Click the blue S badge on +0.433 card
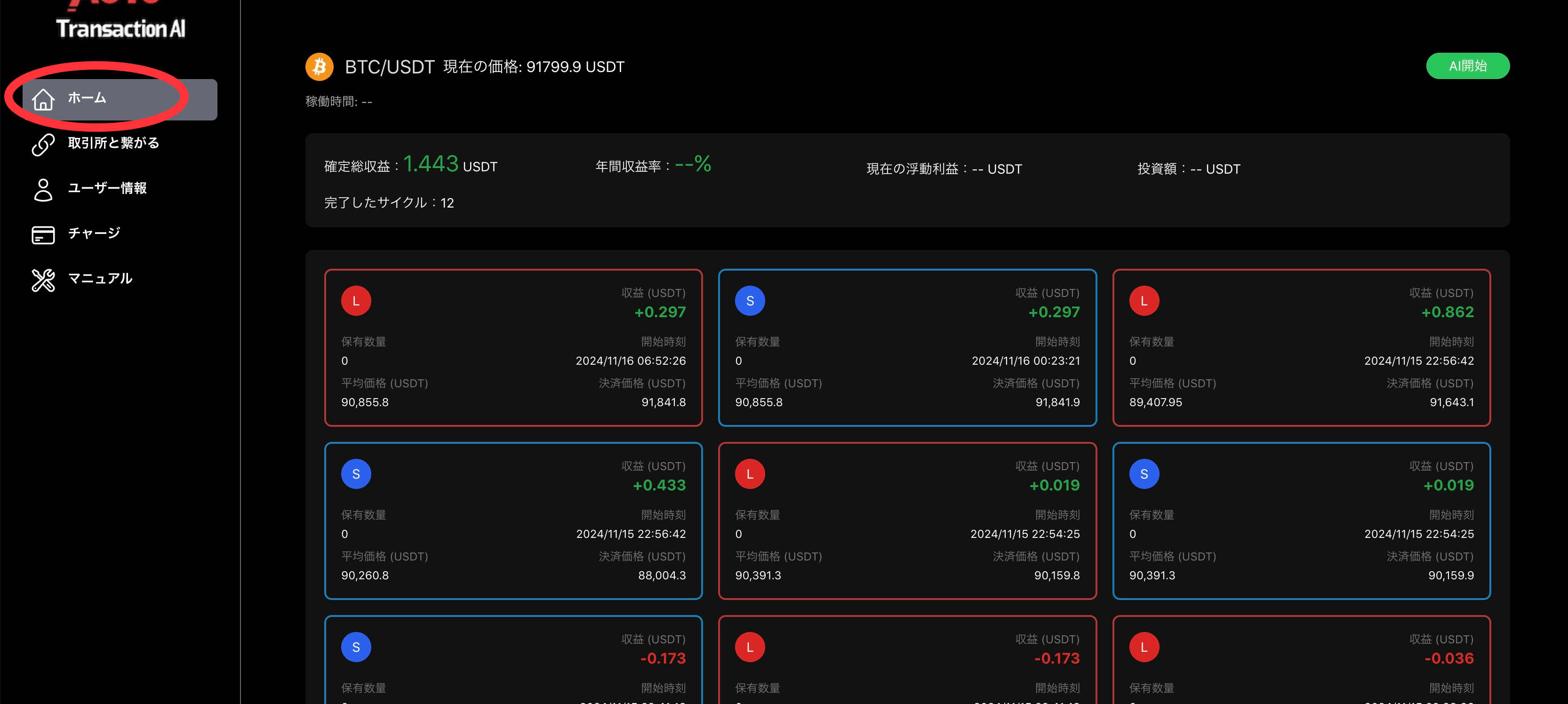 pos(356,474)
